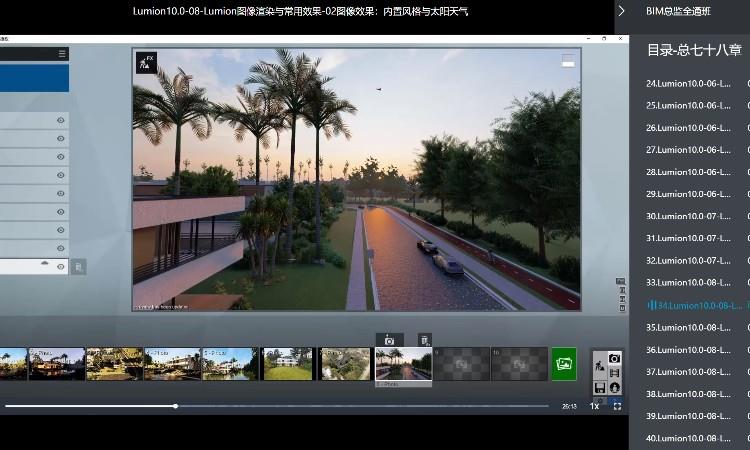The height and width of the screenshot is (450, 750).
Task: Open chapter 24.Lumion10.0-06 in the list
Action: pyautogui.click(x=688, y=84)
